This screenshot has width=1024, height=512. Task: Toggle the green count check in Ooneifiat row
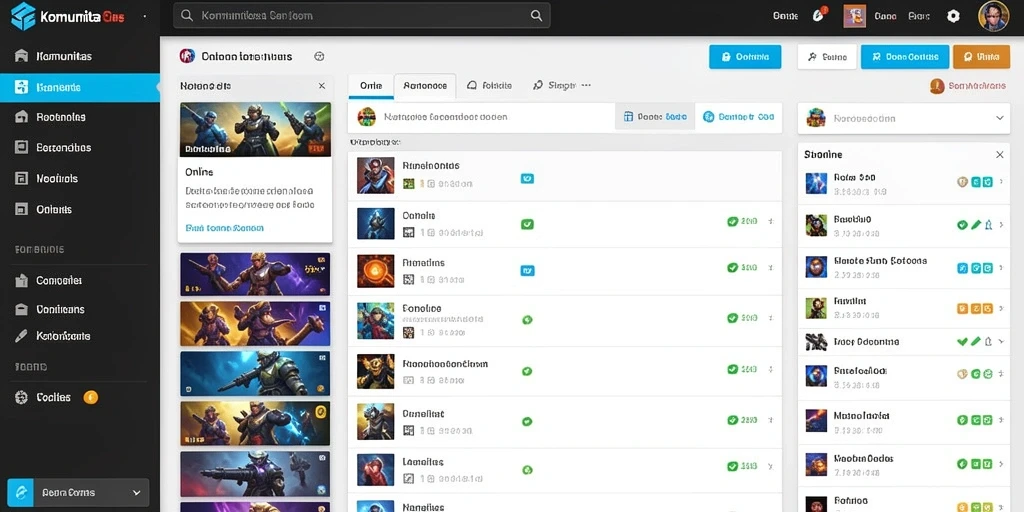tap(733, 420)
